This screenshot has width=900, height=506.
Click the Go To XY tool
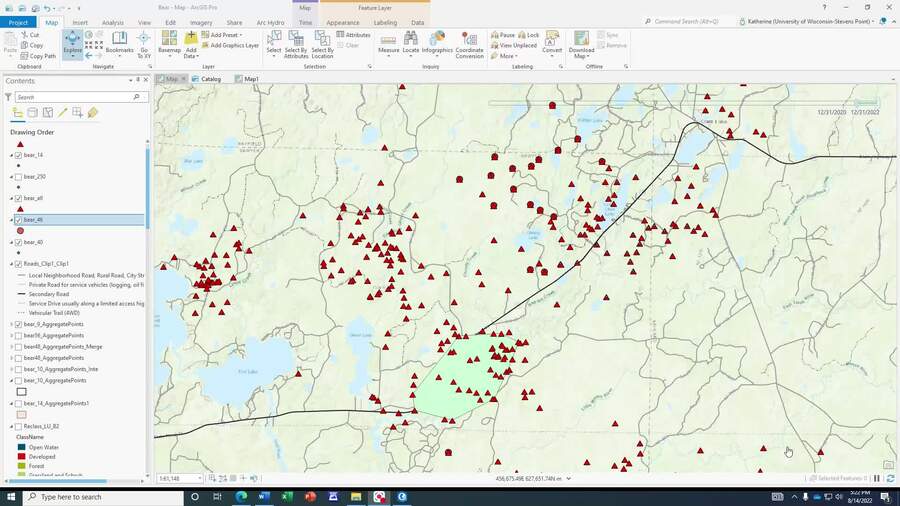[x=144, y=42]
